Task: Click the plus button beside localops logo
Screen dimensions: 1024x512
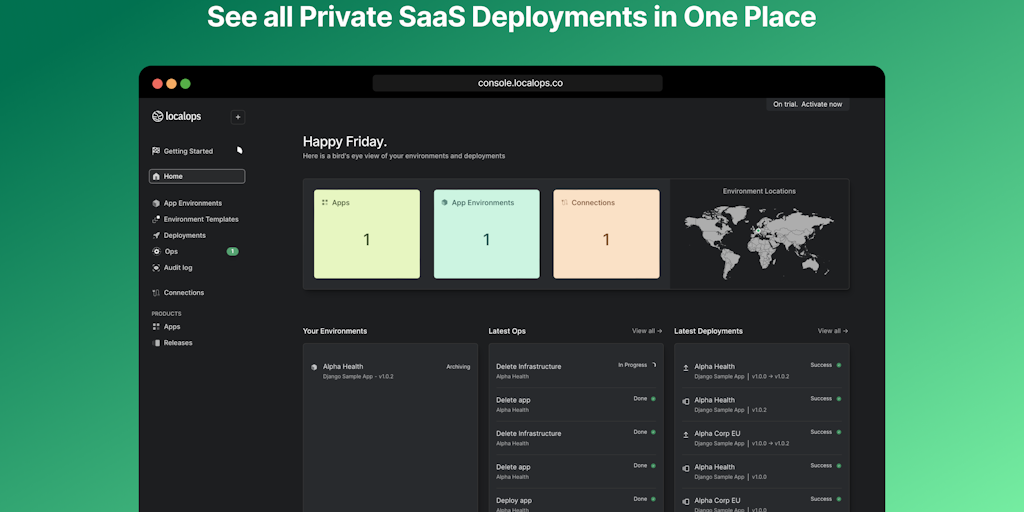Action: pos(238,117)
